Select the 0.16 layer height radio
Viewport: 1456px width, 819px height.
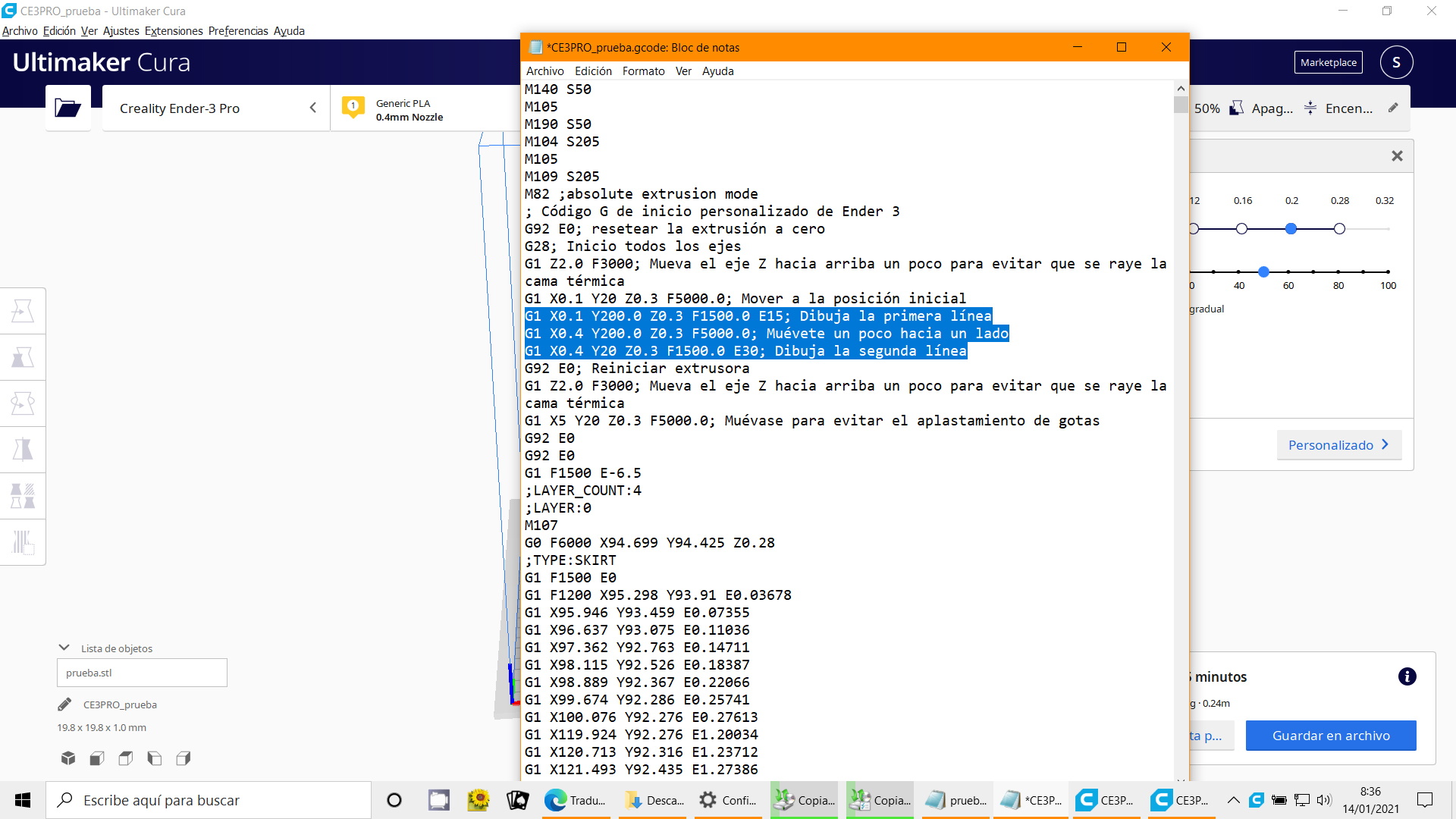point(1241,229)
